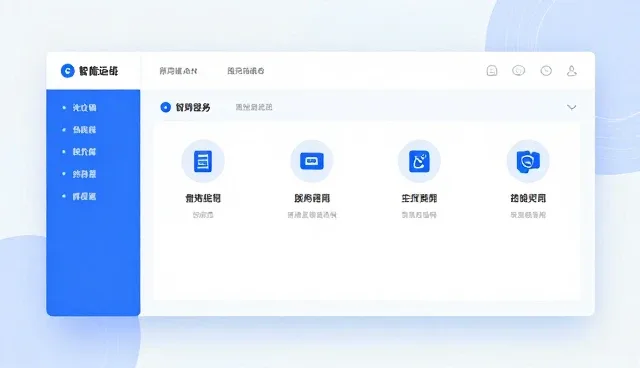Click the bold title under the document icon
The width and height of the screenshot is (640, 368).
tap(203, 198)
